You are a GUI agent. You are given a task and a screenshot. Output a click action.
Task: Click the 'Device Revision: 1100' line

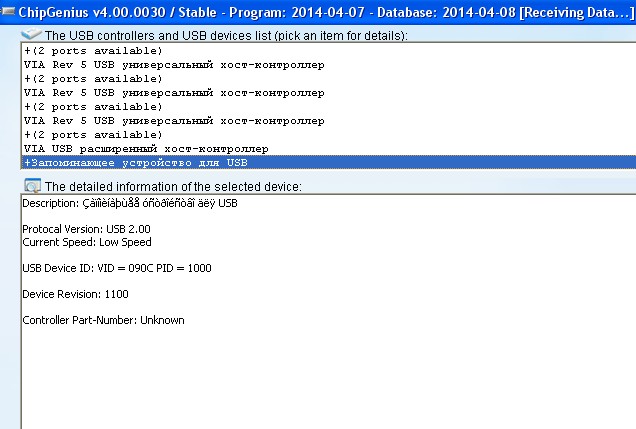click(x=75, y=294)
